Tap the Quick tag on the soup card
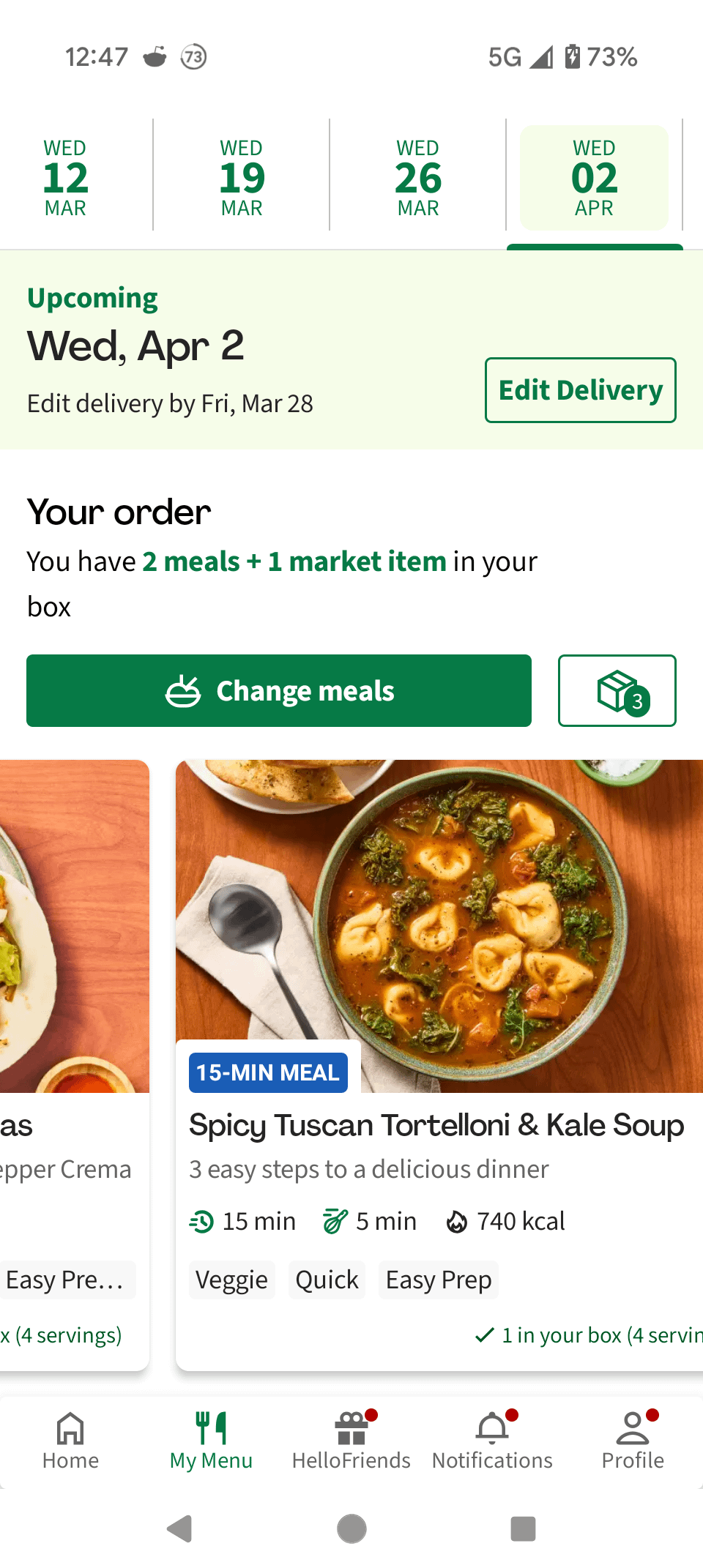Image resolution: width=703 pixels, height=1568 pixels. [327, 1280]
